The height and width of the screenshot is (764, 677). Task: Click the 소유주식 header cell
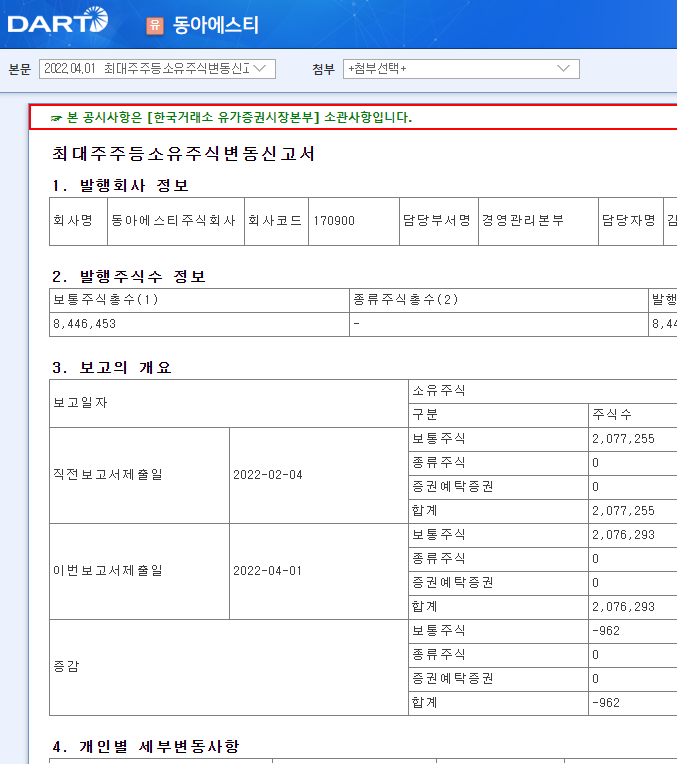point(542,391)
